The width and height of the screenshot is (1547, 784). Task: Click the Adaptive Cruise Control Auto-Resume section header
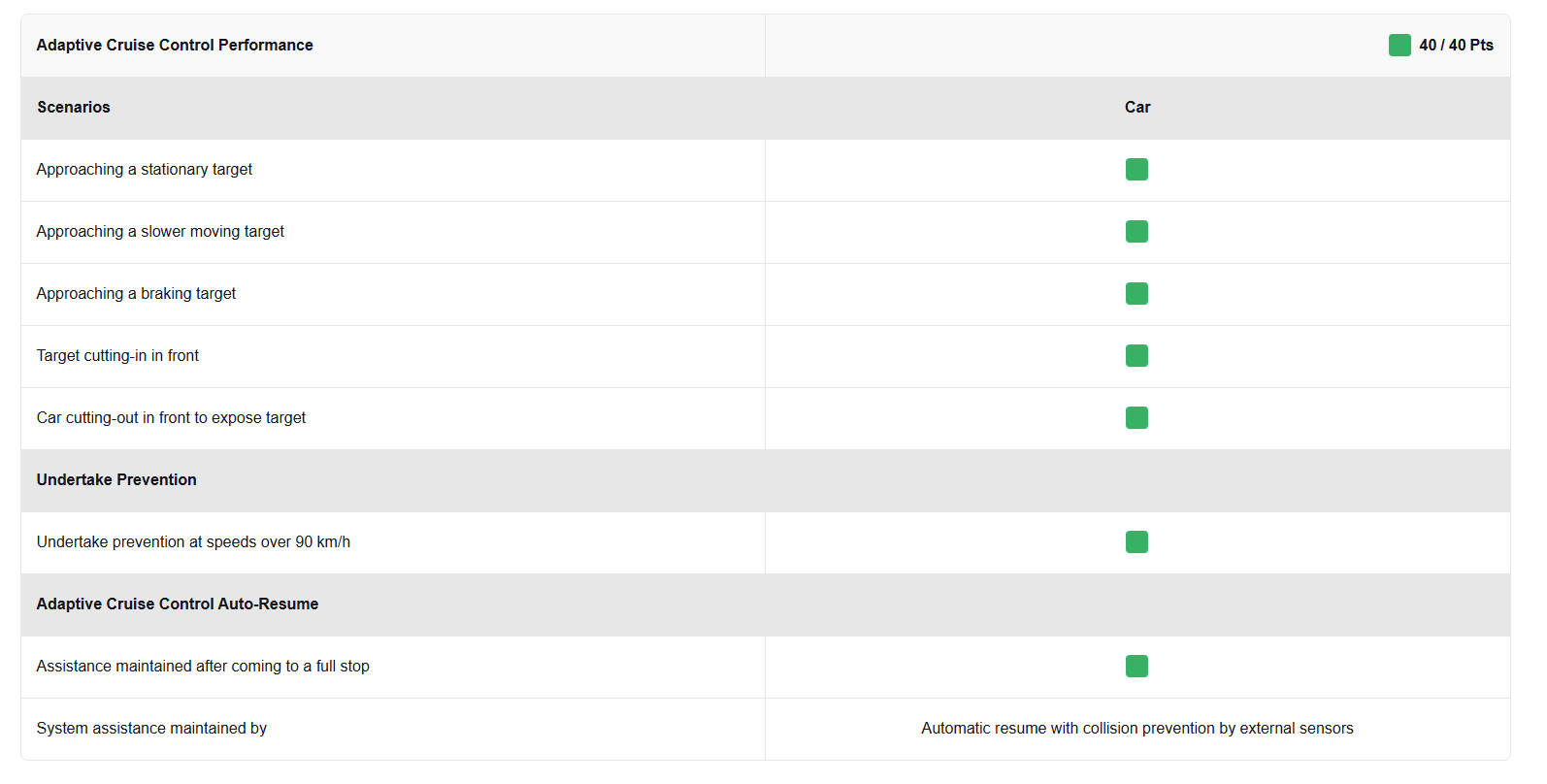click(178, 604)
